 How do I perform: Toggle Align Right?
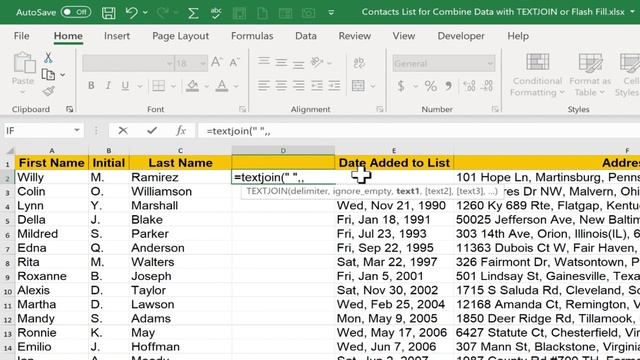pyautogui.click(x=298, y=85)
